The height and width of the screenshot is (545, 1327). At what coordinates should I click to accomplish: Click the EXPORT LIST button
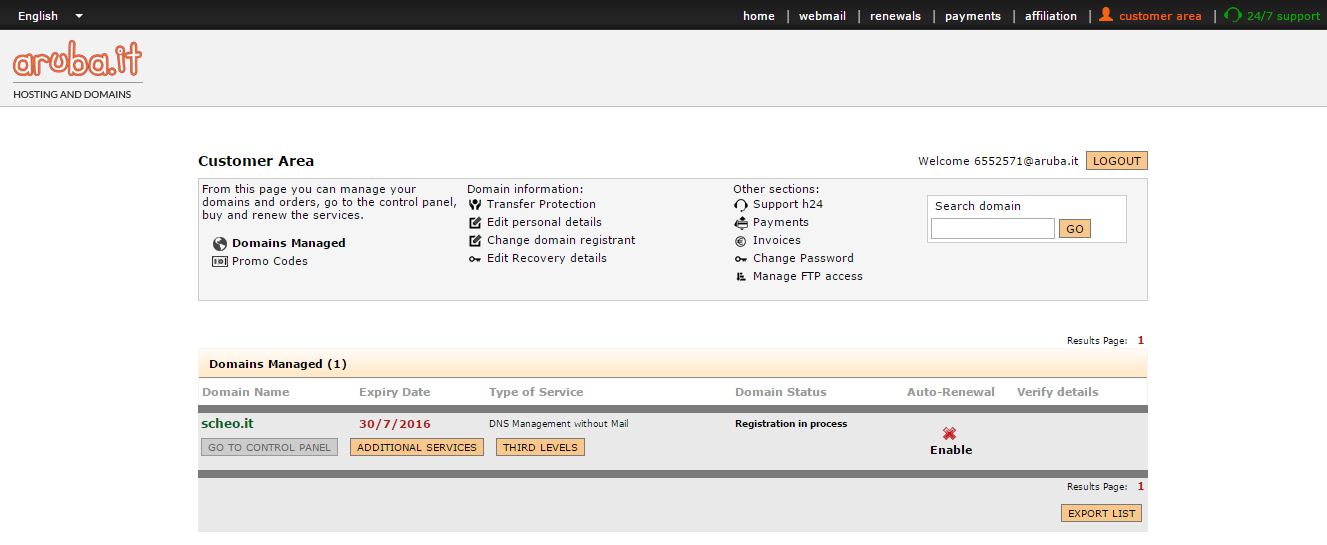pyautogui.click(x=1101, y=513)
